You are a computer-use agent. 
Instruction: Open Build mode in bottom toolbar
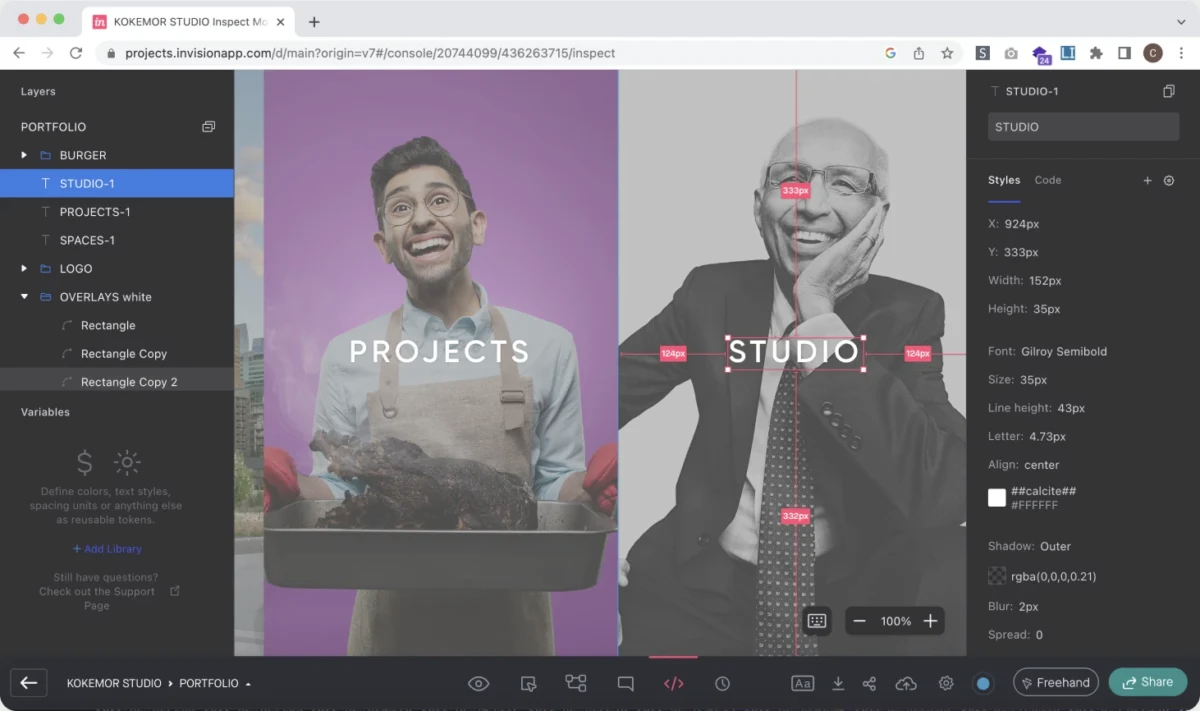529,683
